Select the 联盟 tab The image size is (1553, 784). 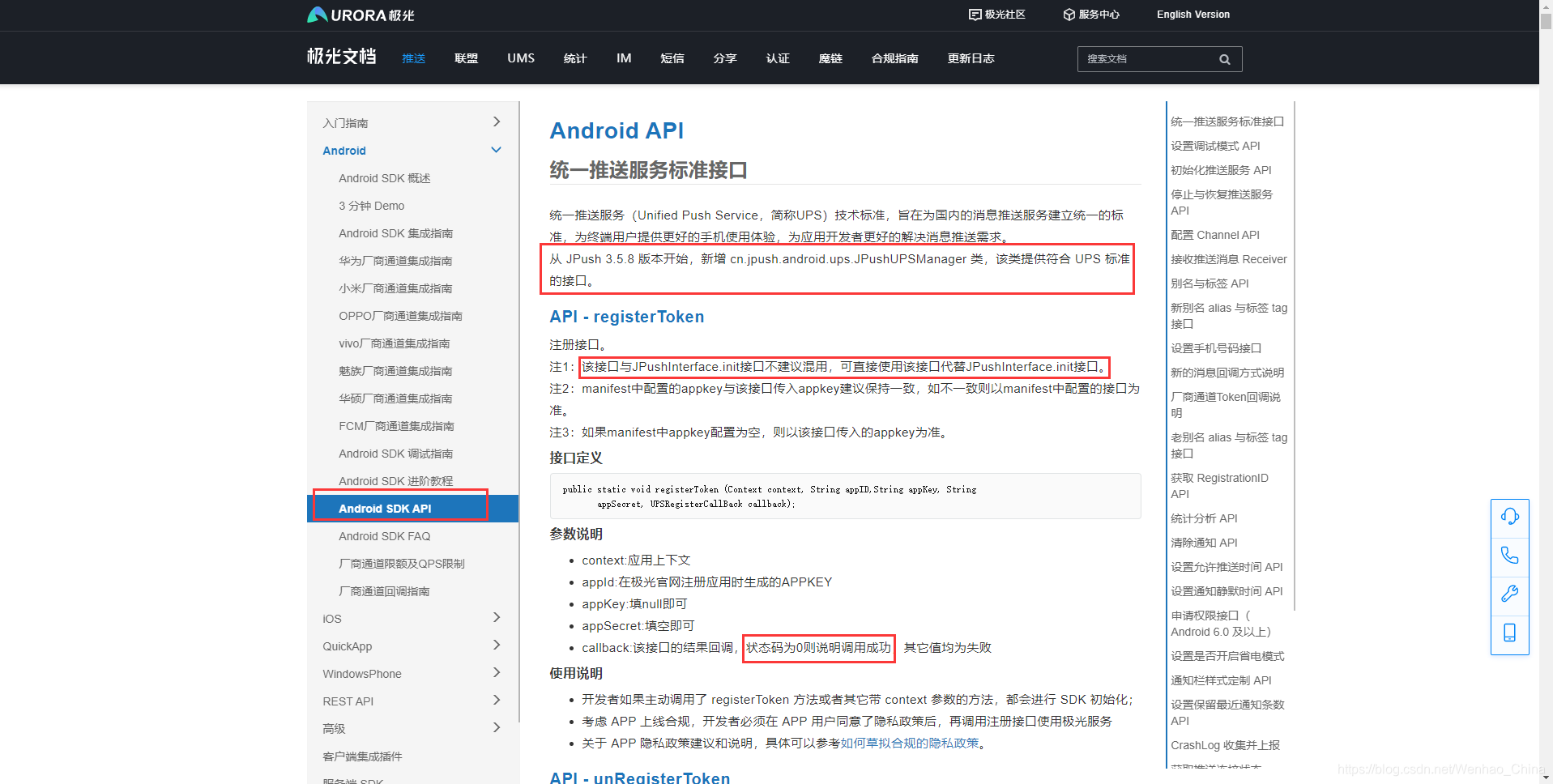point(466,58)
